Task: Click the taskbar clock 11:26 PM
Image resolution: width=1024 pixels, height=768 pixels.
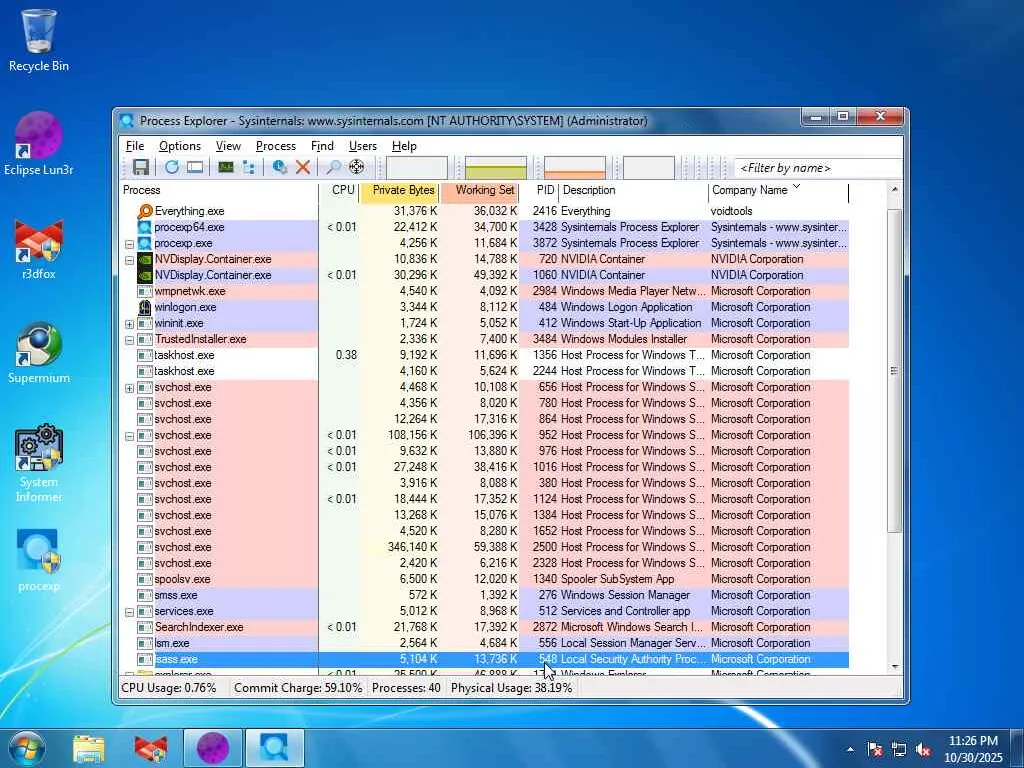Action: tap(973, 749)
